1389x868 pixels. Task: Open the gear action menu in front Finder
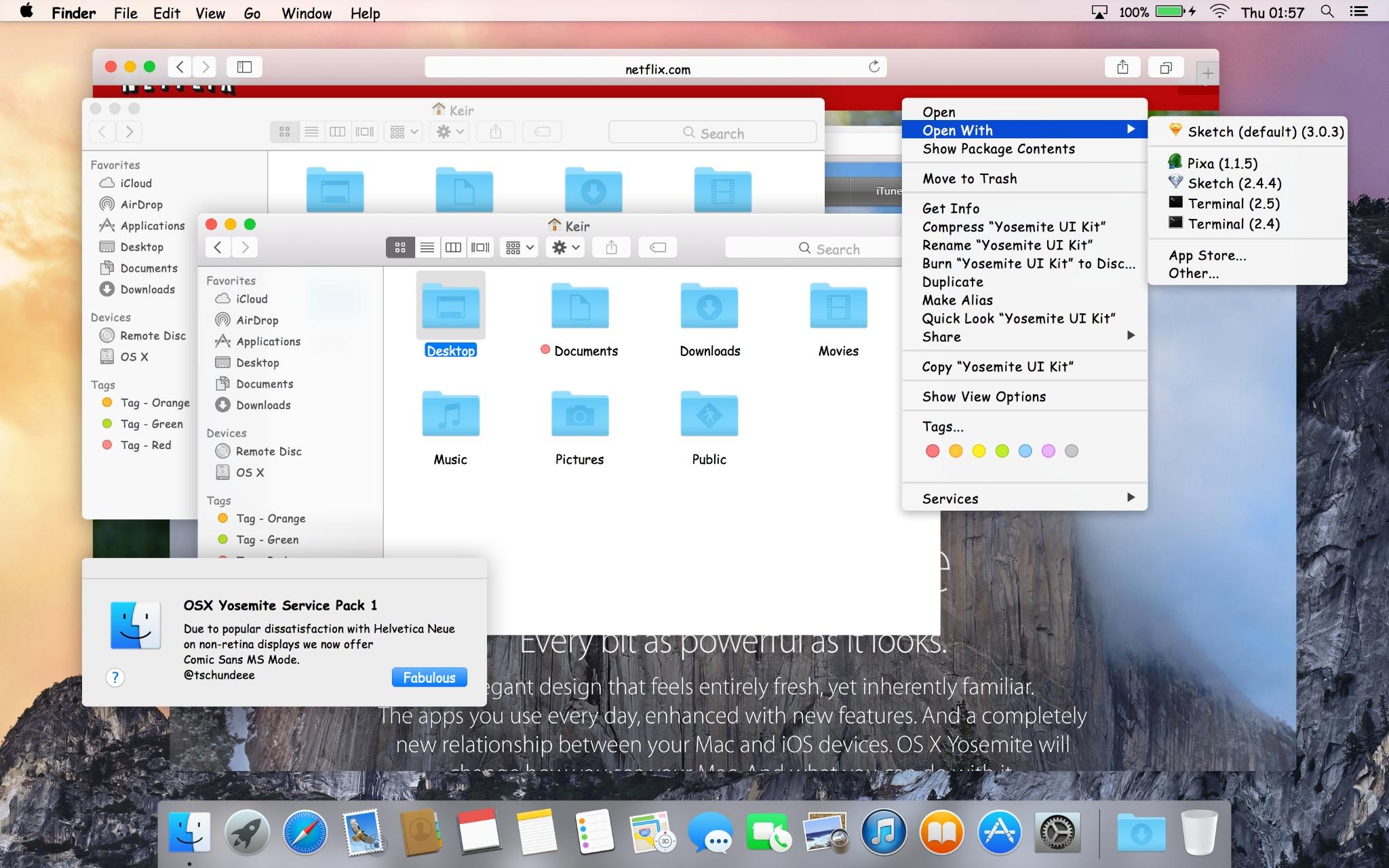pyautogui.click(x=566, y=248)
